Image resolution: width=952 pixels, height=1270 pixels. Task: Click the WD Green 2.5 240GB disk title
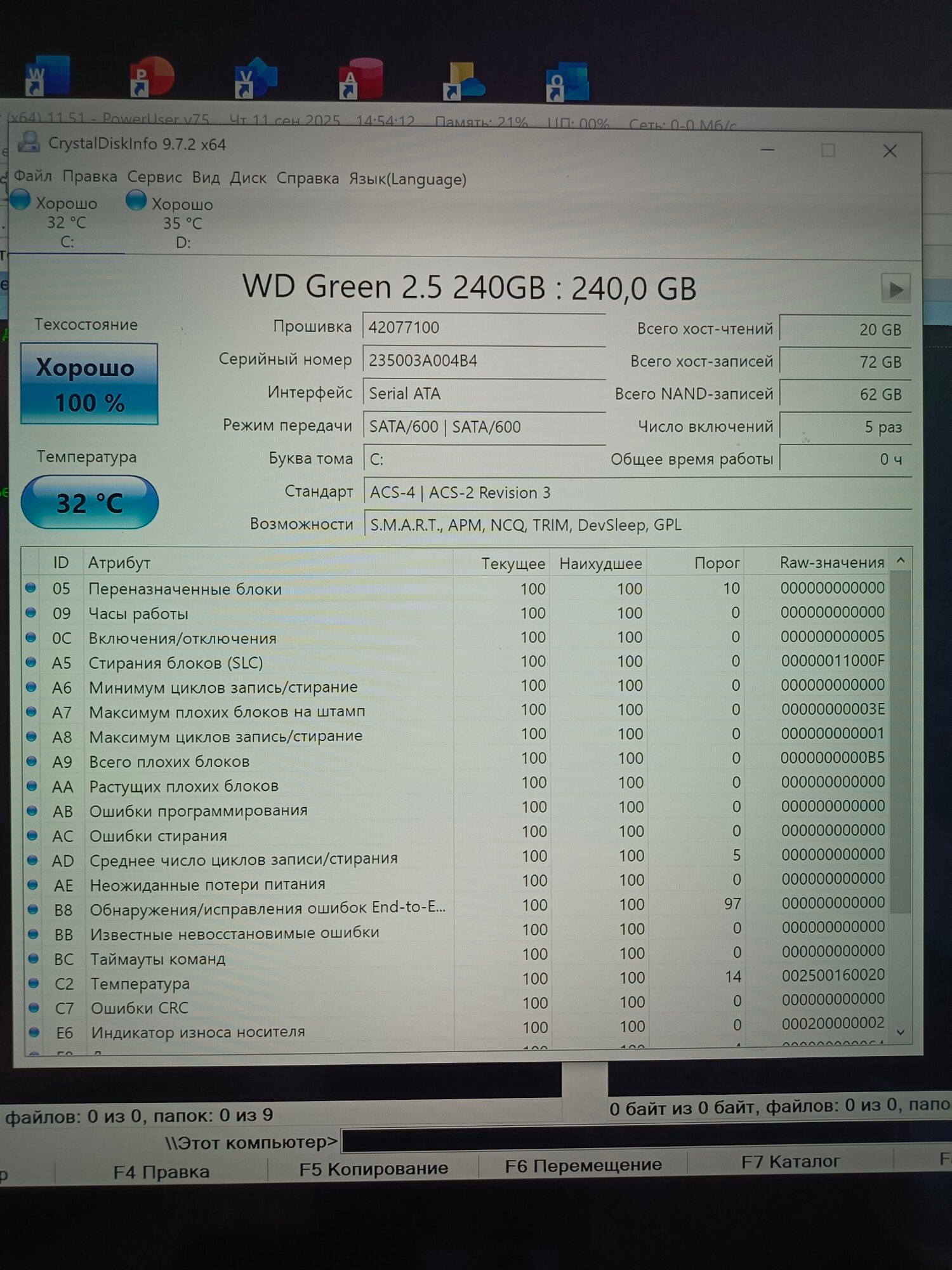[x=469, y=288]
